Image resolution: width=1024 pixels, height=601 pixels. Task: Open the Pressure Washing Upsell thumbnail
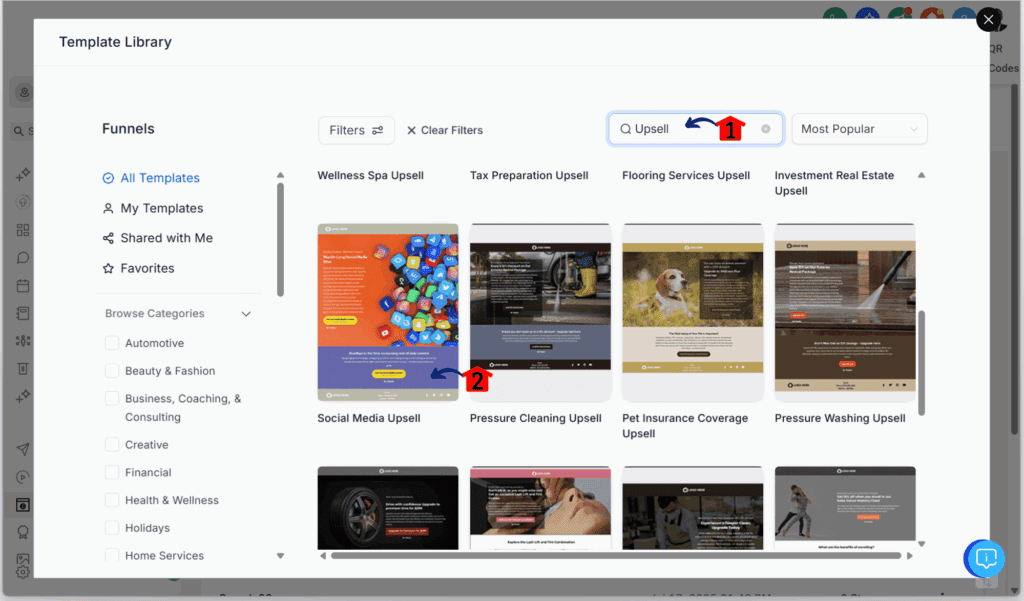(845, 312)
